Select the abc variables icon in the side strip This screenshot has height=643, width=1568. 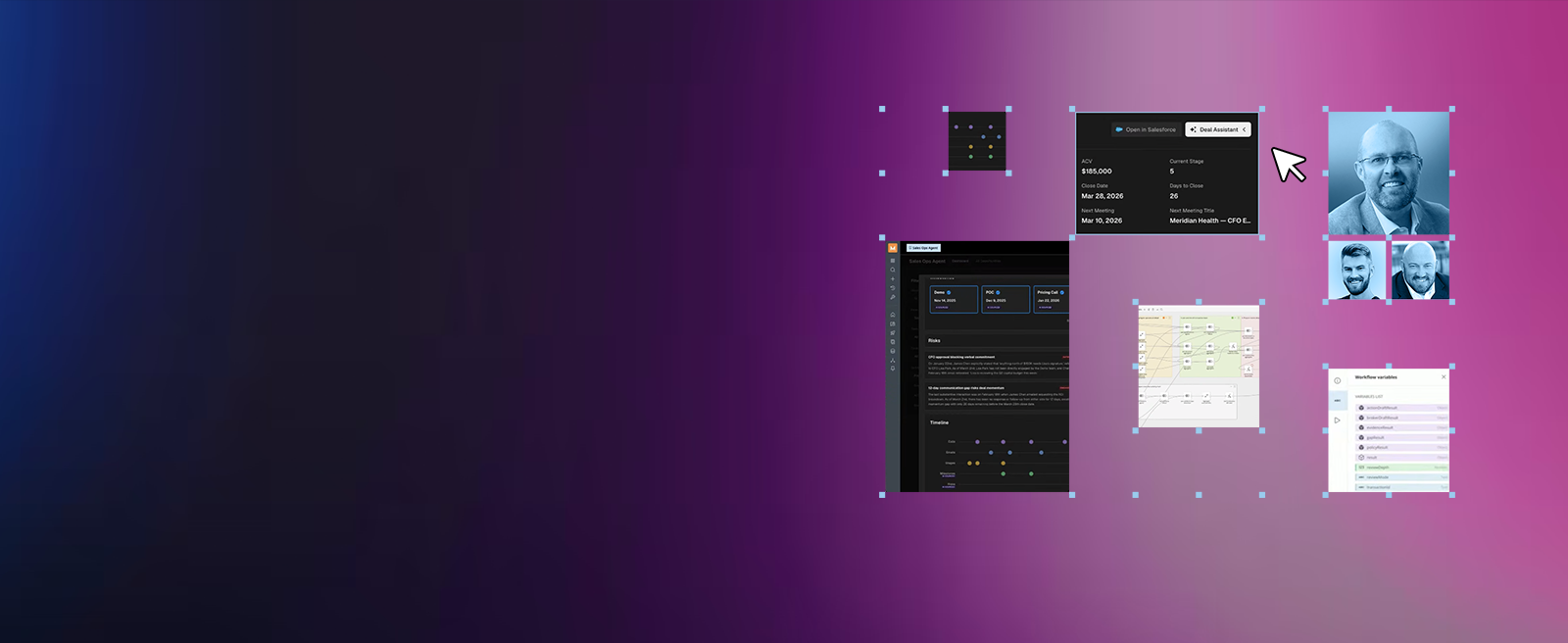click(1337, 401)
